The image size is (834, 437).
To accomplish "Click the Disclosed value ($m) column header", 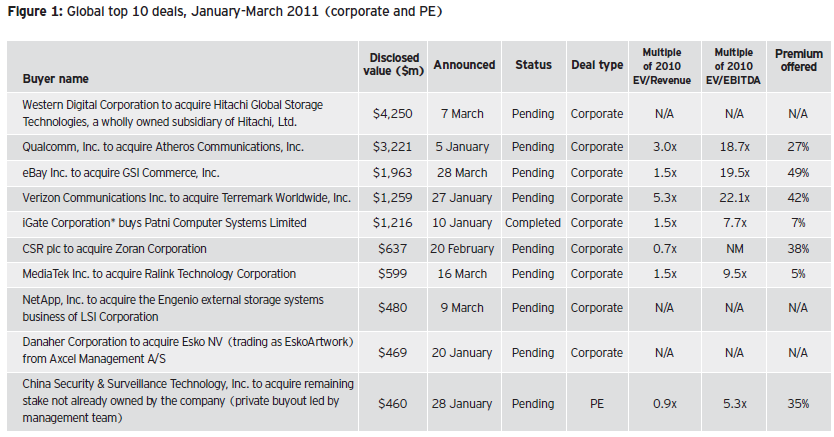I will click(x=394, y=65).
